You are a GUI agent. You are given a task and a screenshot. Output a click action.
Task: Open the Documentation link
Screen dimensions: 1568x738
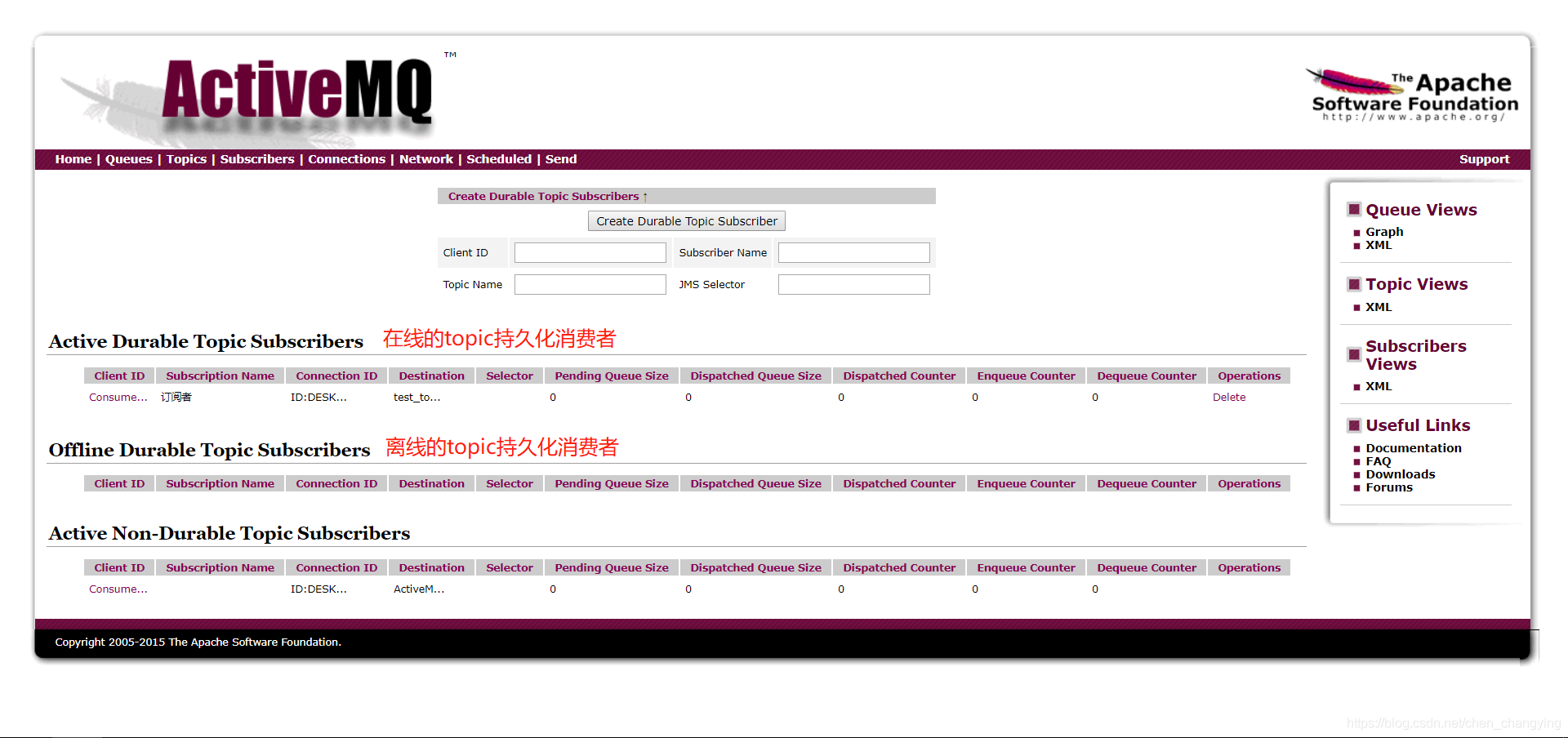tap(1414, 448)
